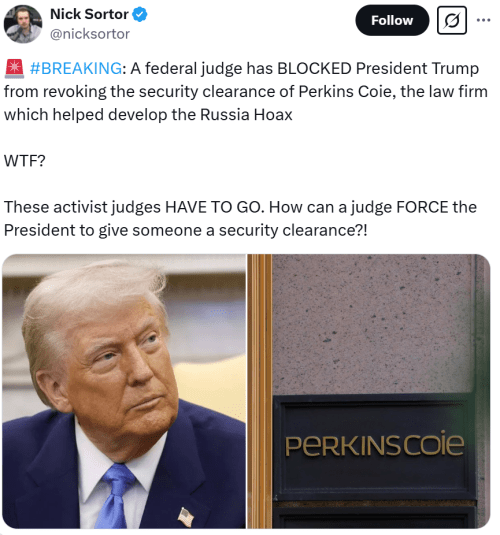Click the "These activist judges HAVE TO GO" sentence
Screen dimensions: 500x535
pyautogui.click(x=134, y=207)
